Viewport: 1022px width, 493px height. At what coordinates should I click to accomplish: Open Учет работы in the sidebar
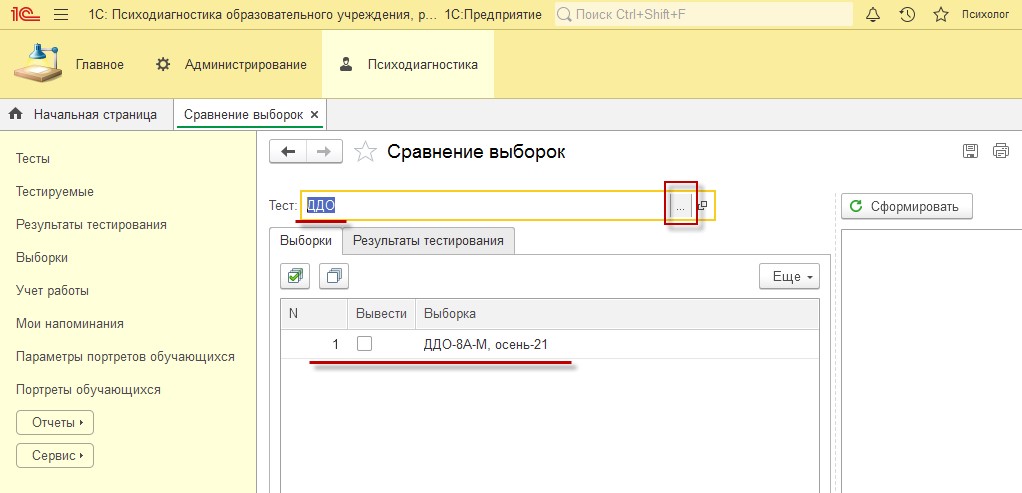pyautogui.click(x=52, y=291)
